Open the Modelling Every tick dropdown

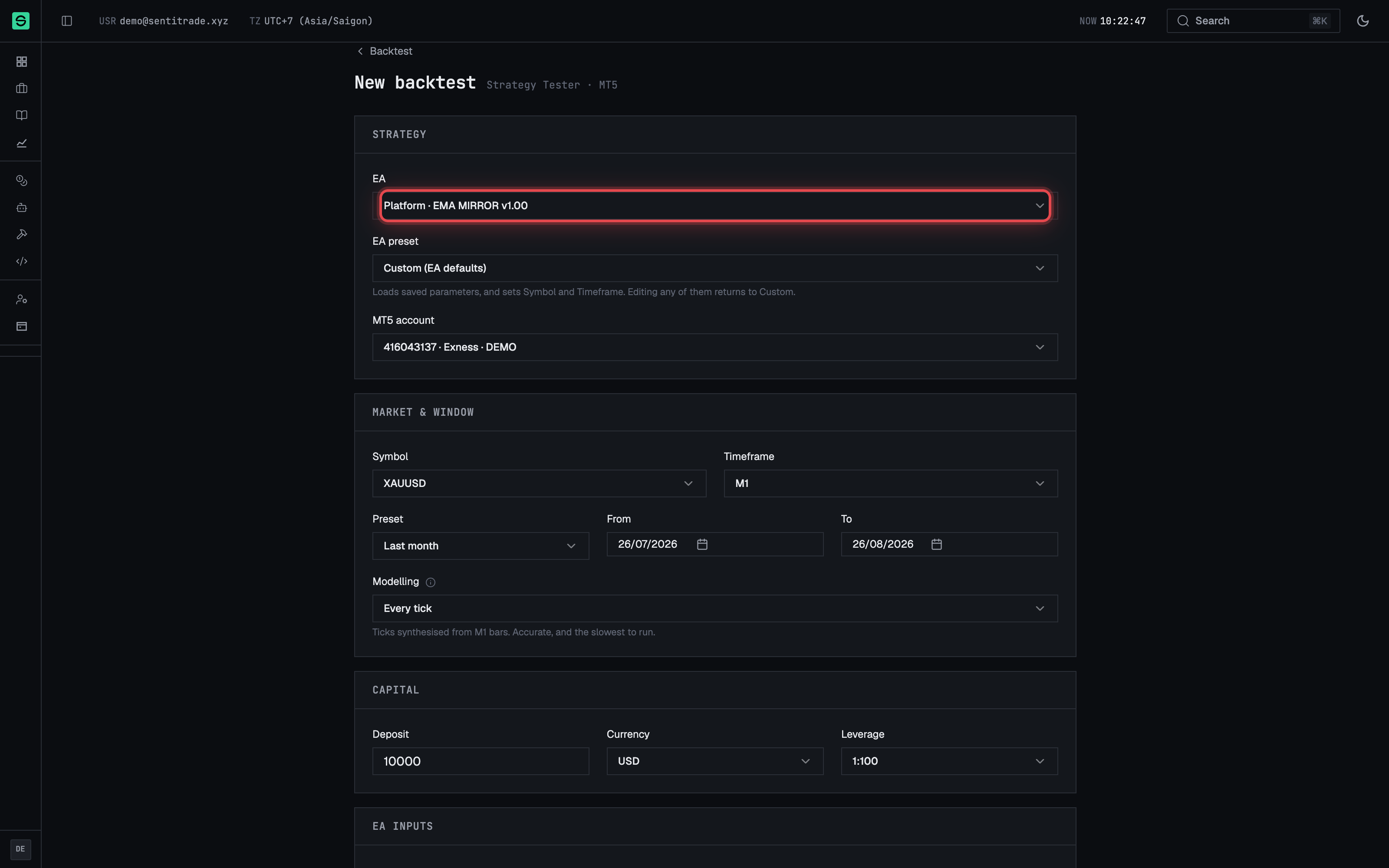(715, 608)
